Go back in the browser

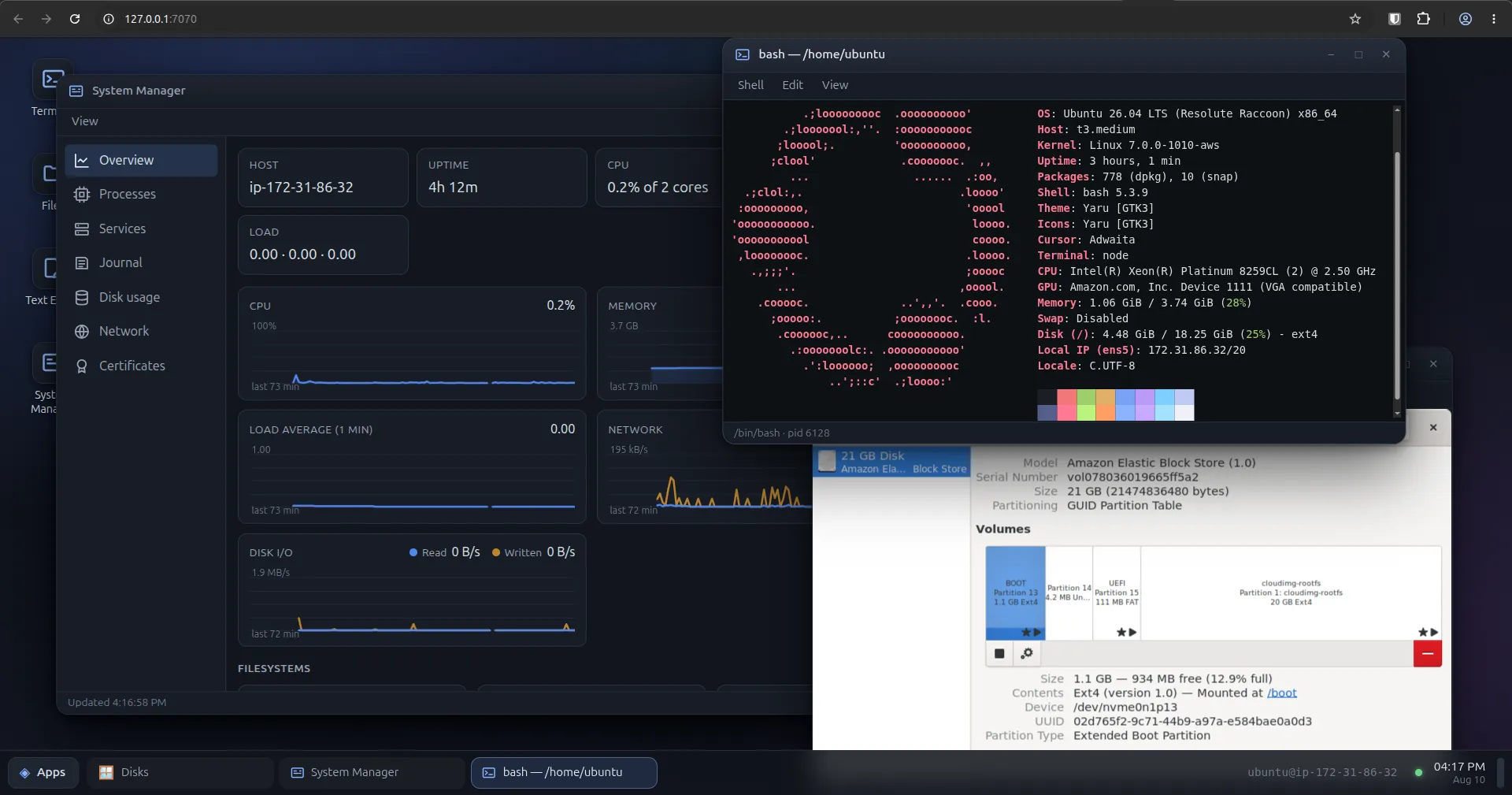click(18, 19)
